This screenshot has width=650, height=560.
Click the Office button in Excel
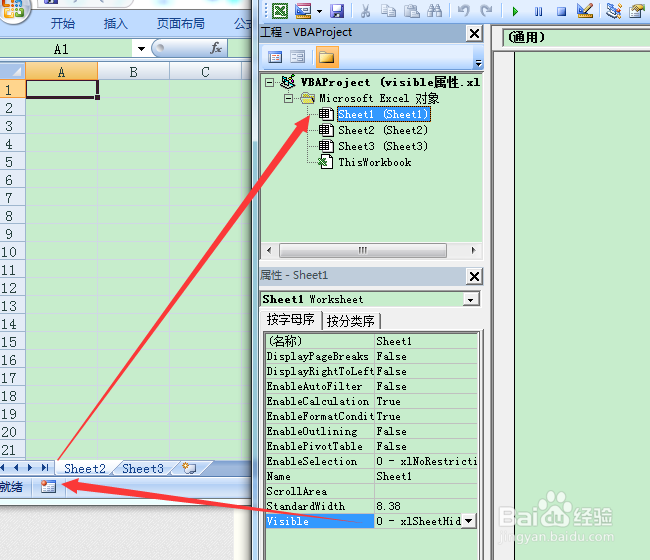pos(14,8)
